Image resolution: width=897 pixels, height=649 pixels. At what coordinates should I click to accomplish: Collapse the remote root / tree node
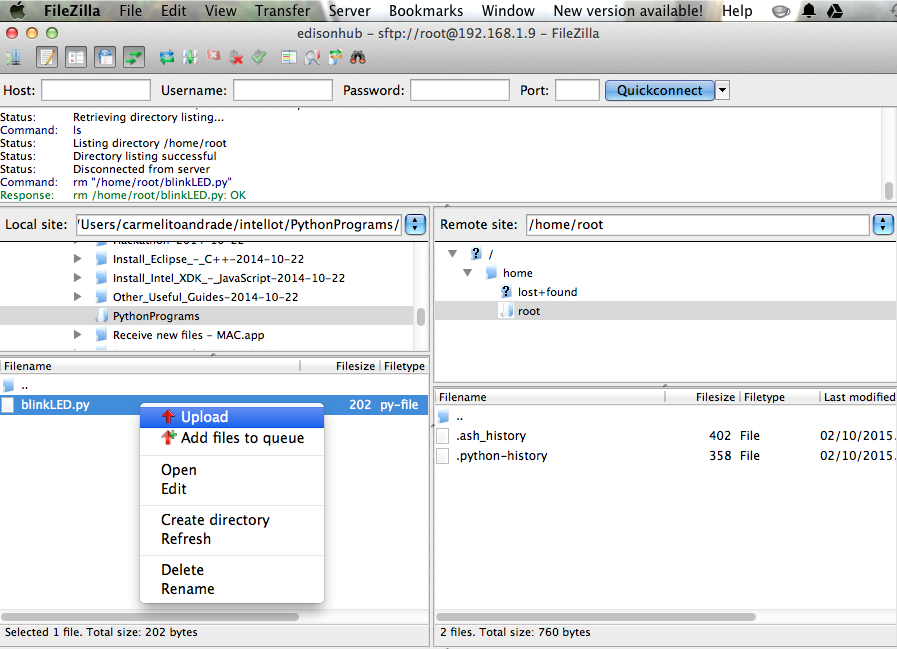[453, 253]
